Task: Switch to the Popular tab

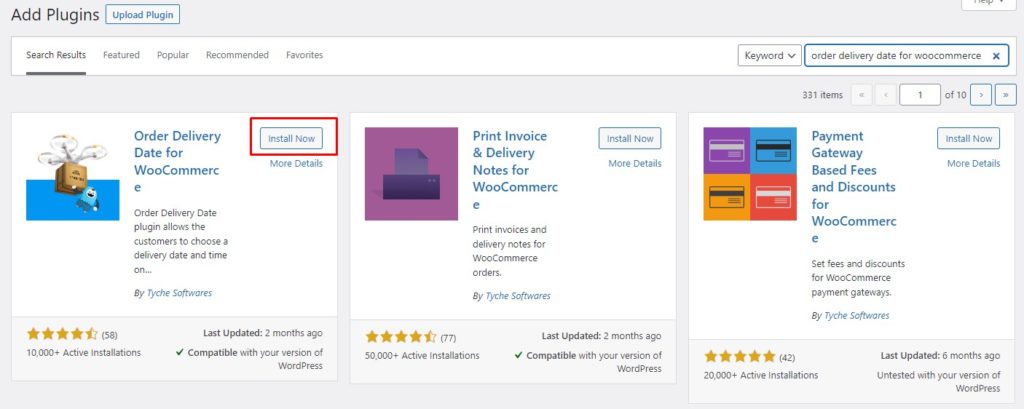Action: [173, 55]
